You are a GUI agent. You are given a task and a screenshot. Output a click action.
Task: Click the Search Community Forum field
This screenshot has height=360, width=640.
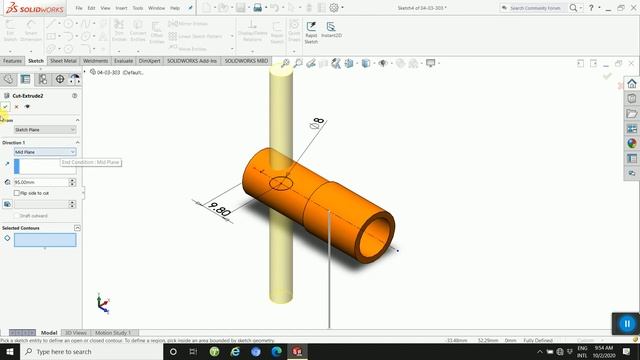pyautogui.click(x=535, y=8)
